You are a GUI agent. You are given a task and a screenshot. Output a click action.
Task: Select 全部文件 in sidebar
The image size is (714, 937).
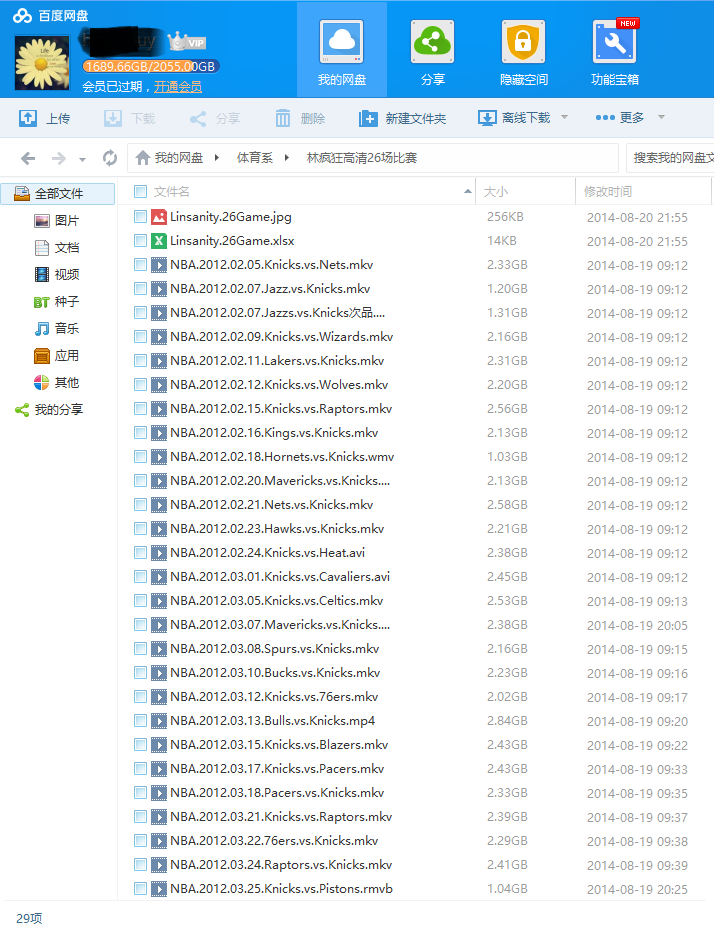(x=58, y=194)
